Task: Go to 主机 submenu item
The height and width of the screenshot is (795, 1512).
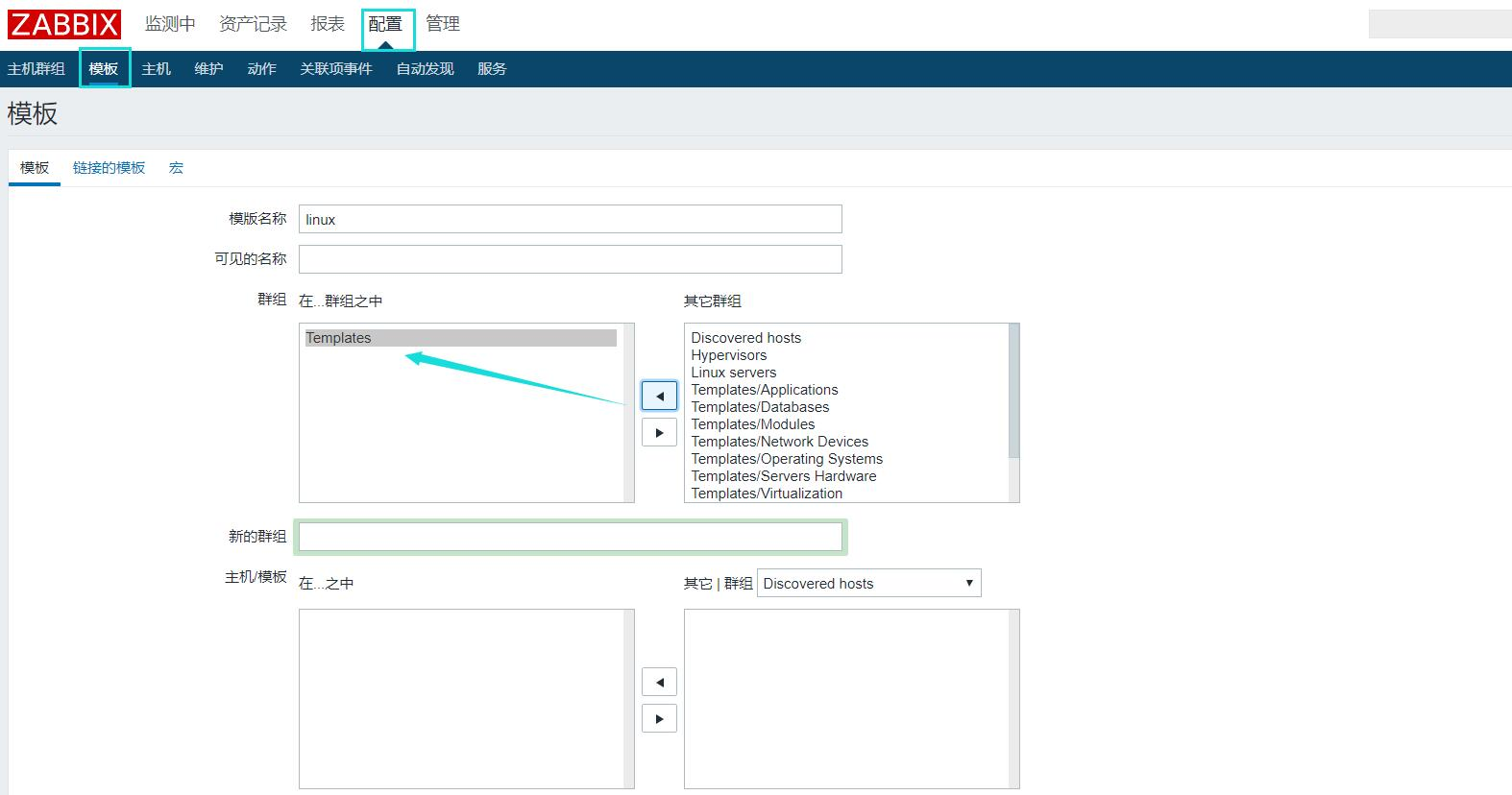Action: [x=156, y=69]
